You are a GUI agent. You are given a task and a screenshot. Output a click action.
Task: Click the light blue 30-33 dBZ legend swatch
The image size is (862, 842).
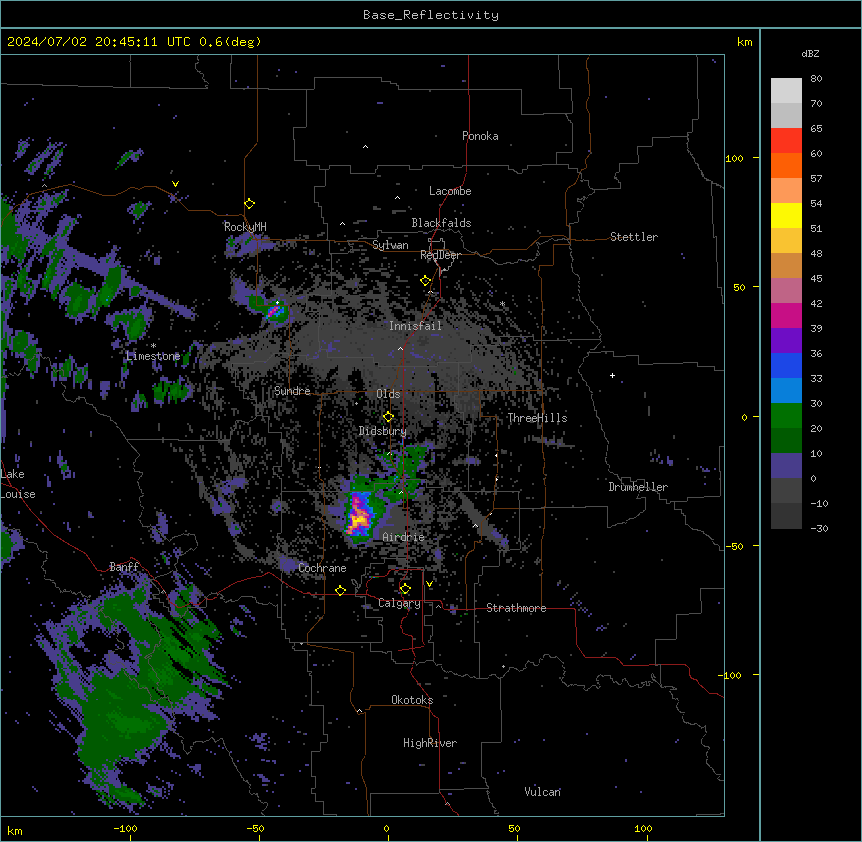786,390
